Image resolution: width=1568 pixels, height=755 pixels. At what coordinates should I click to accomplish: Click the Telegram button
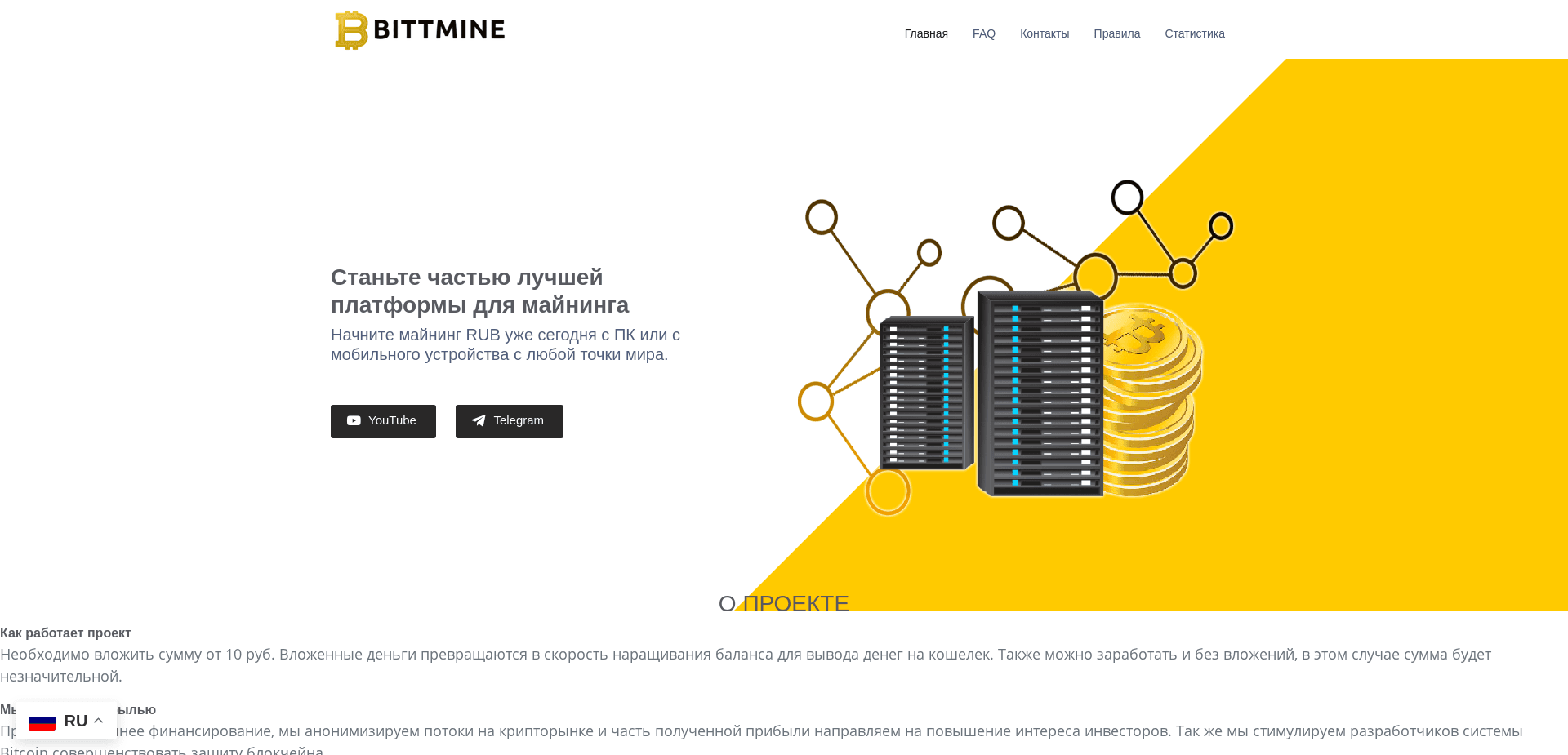pos(509,421)
